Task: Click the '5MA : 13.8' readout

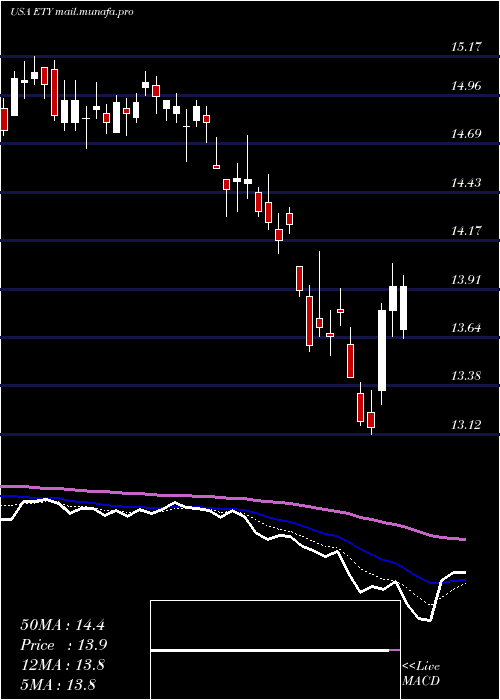Action: point(58,684)
